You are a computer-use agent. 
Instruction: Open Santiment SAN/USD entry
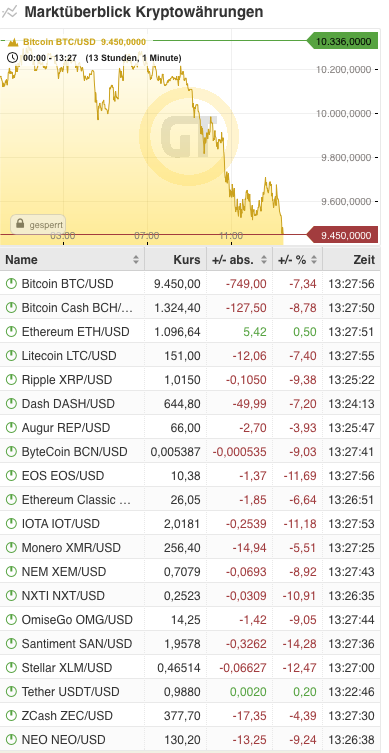click(77, 644)
